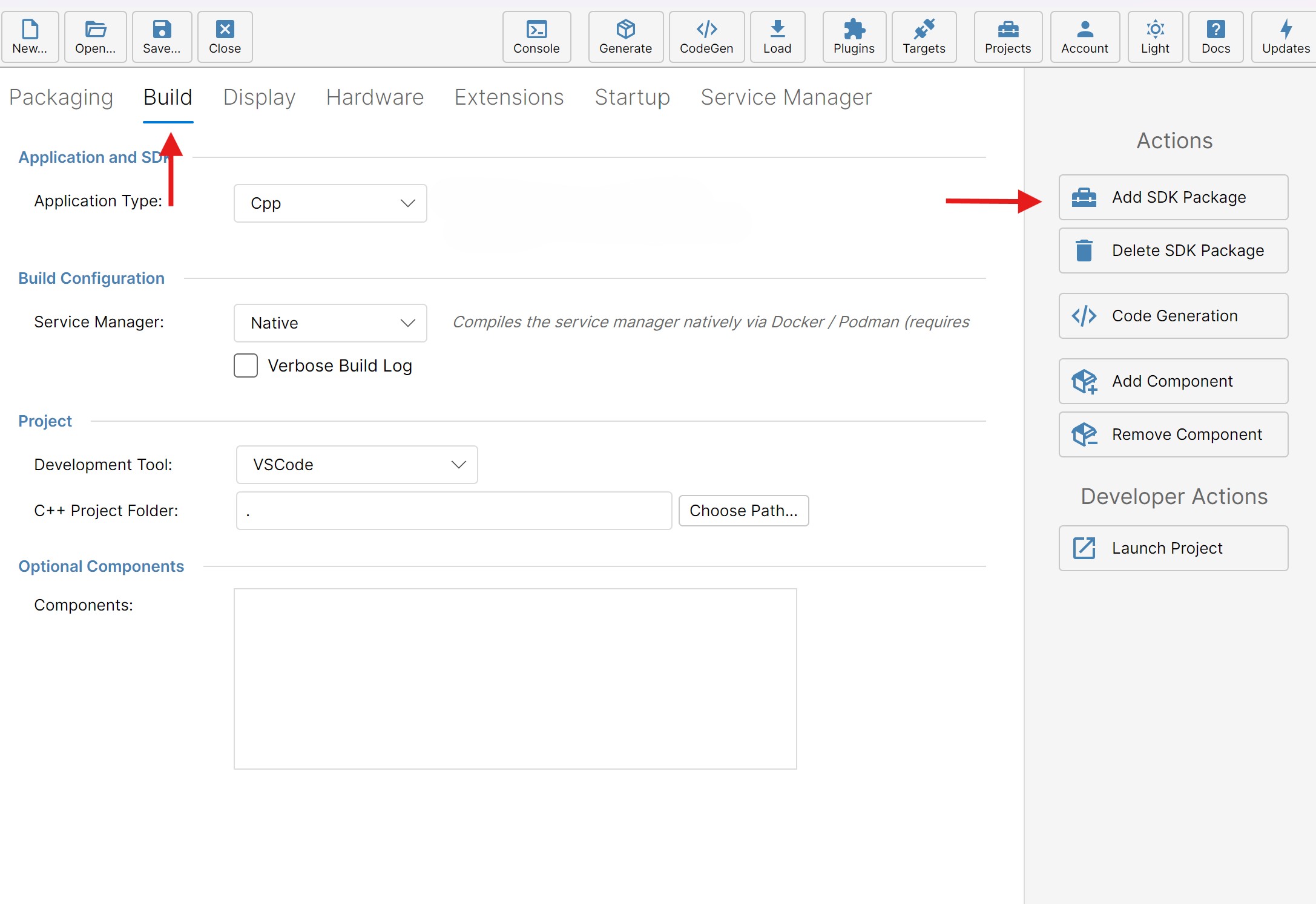Check for Updates via lightning icon
1316x904 pixels.
coord(1285,37)
